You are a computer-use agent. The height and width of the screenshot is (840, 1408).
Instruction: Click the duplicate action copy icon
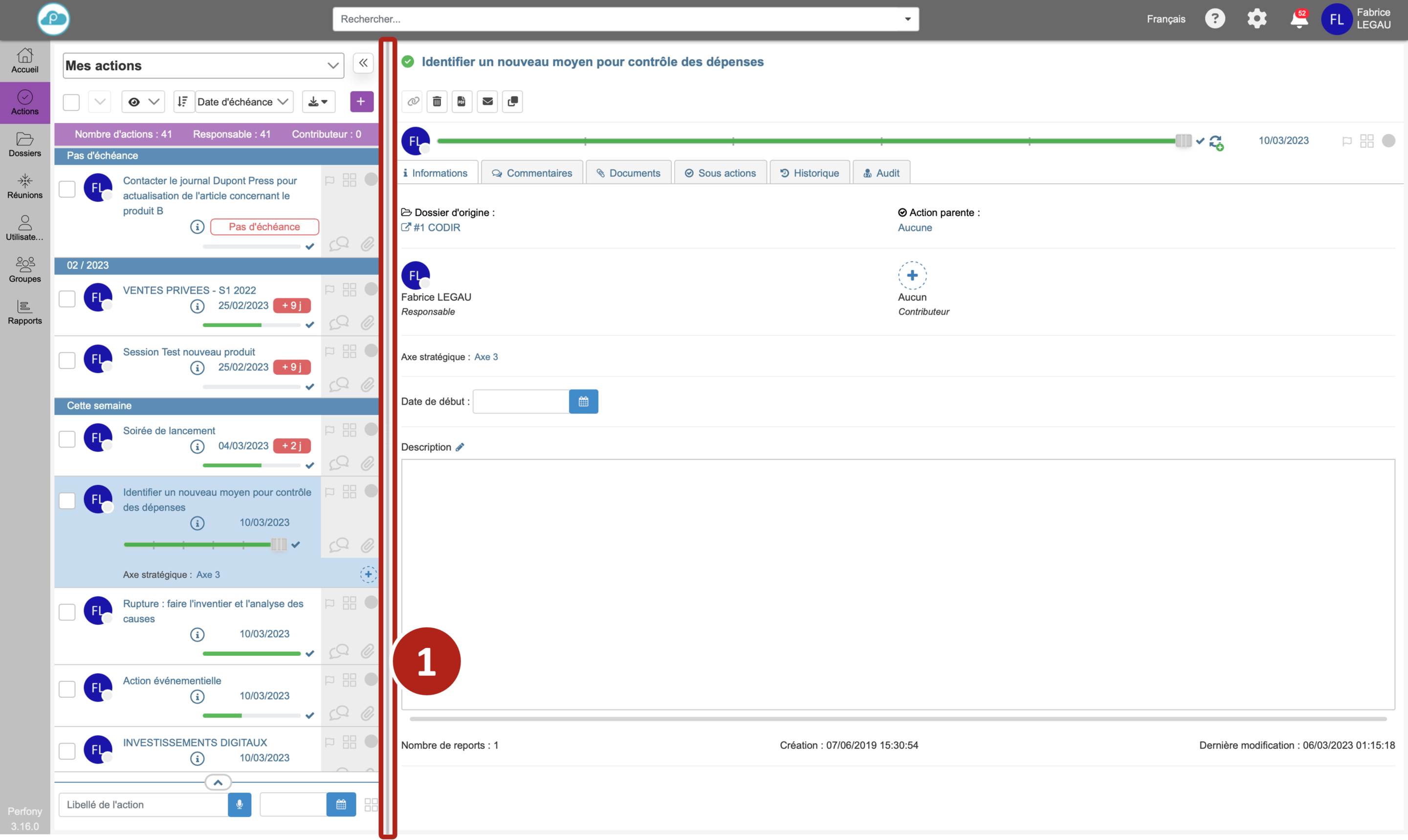512,102
